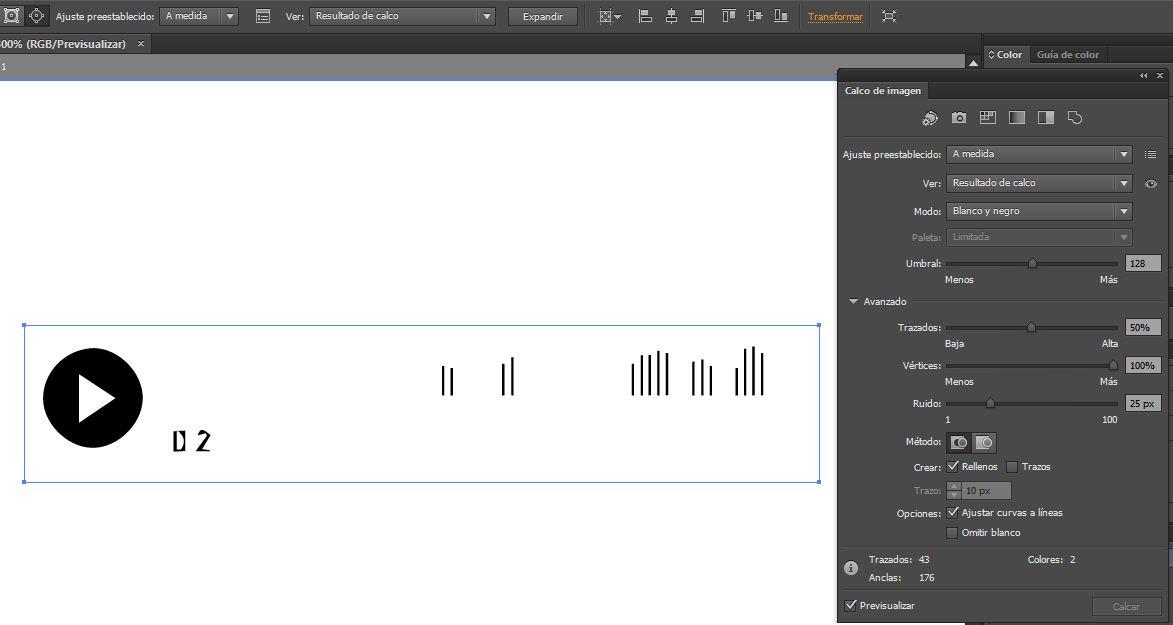
Task: Adjust the Vértices slider handle
Action: (x=1113, y=365)
